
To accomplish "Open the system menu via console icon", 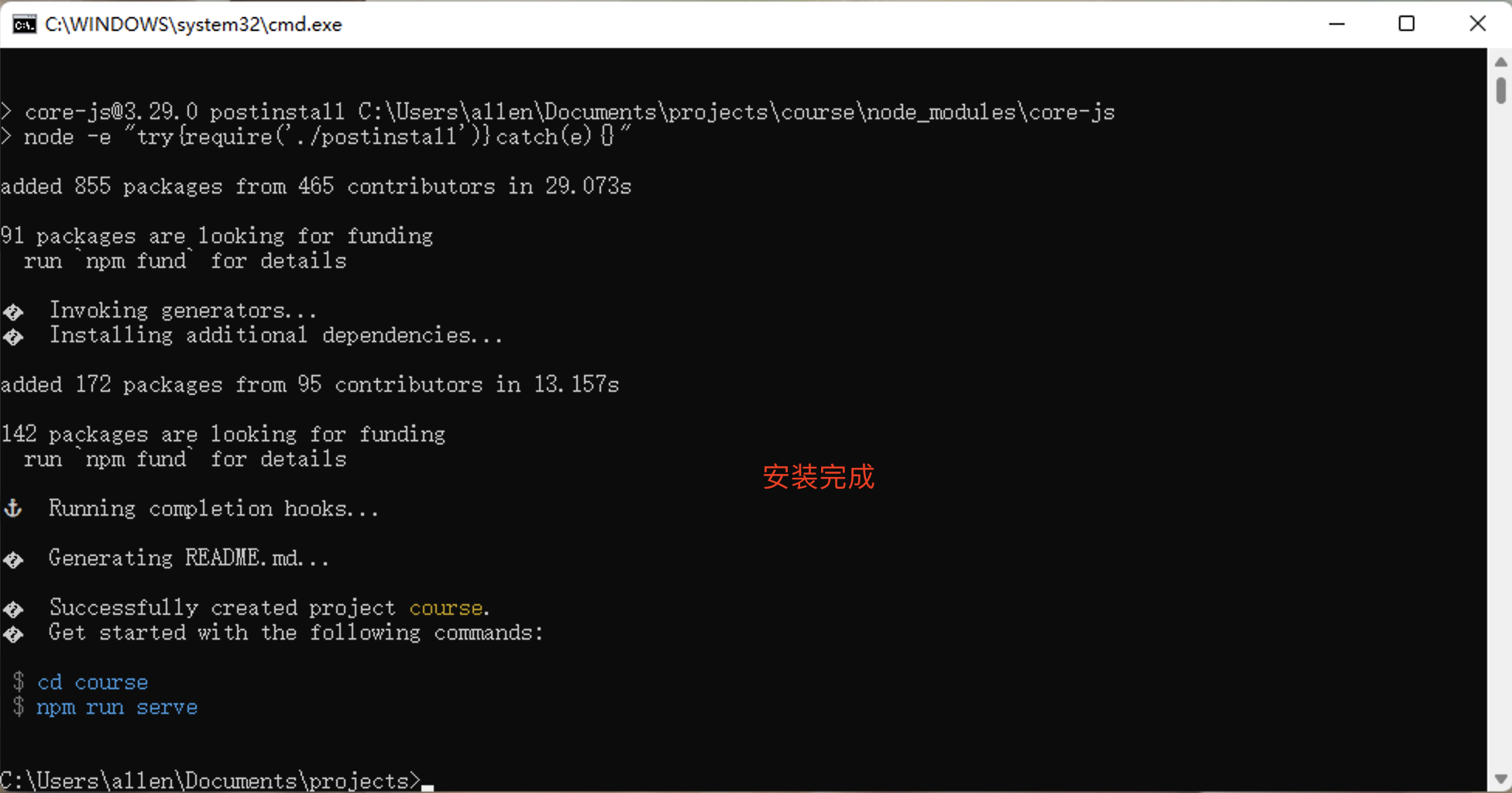I will (24, 24).
